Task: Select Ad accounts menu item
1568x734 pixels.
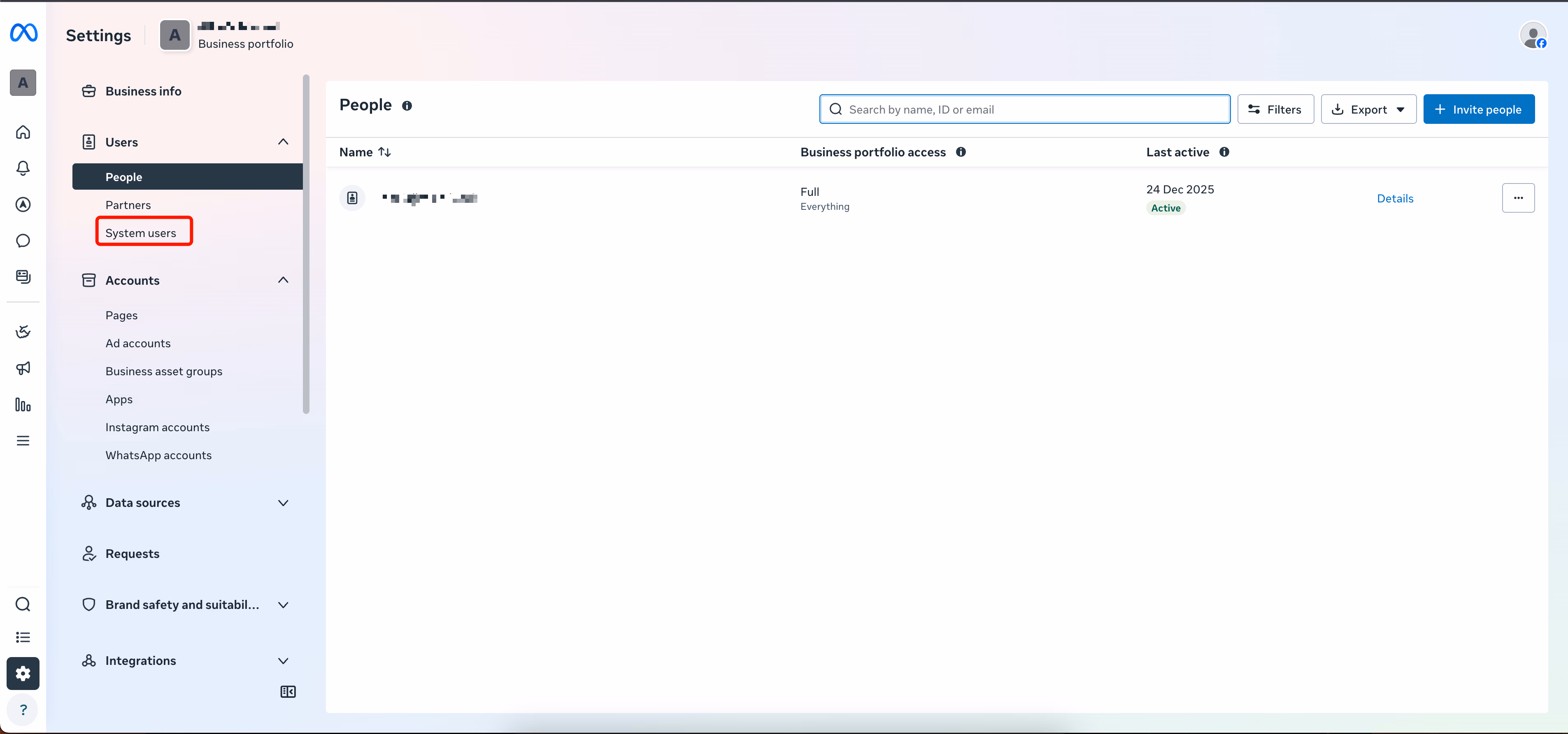Action: (x=138, y=343)
